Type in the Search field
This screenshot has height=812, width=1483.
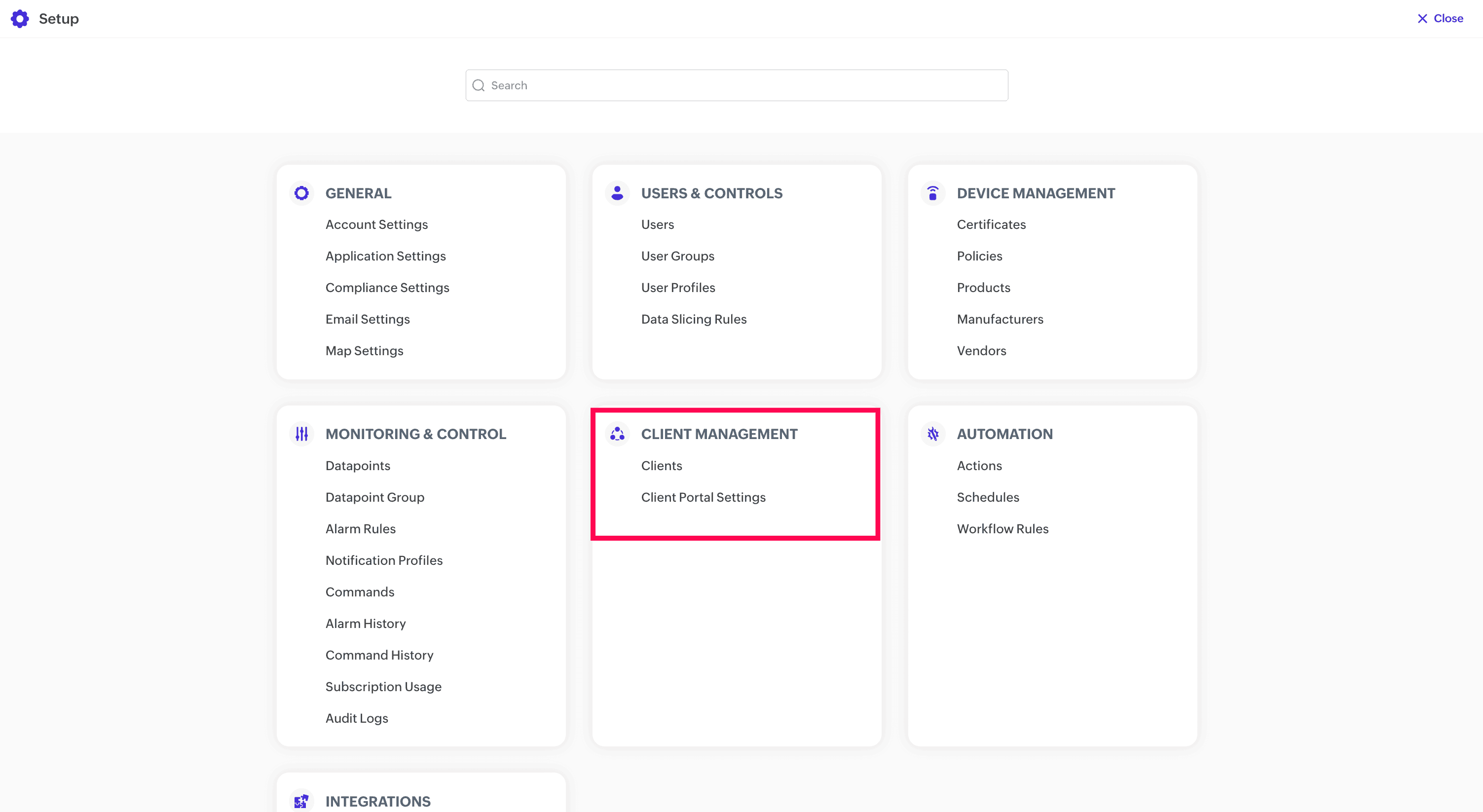742,85
